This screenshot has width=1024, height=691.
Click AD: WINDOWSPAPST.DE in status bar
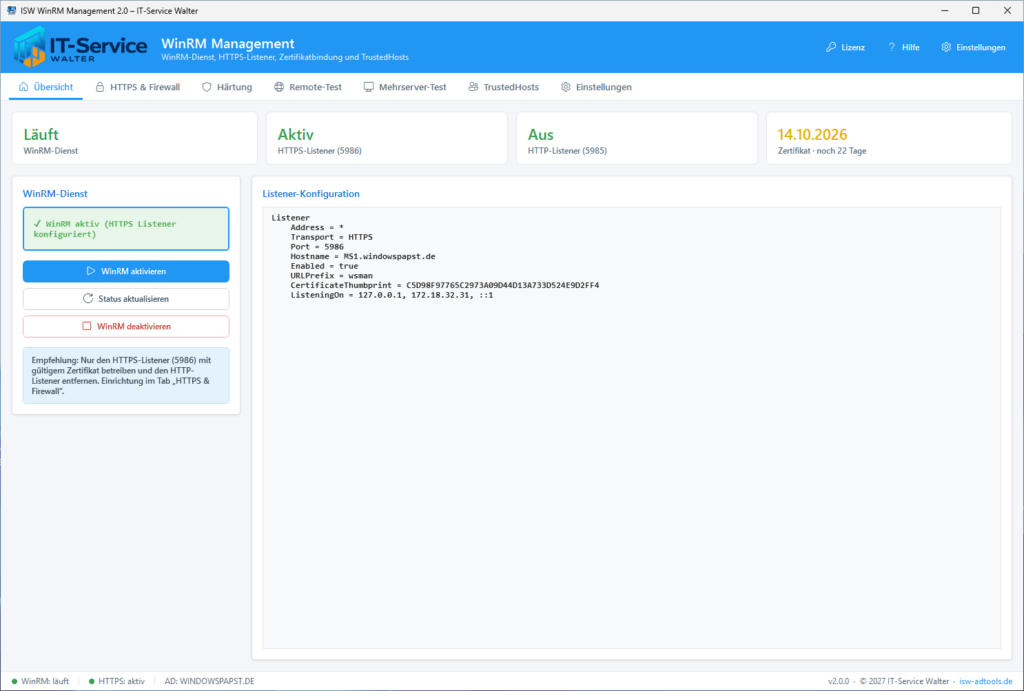(209, 681)
